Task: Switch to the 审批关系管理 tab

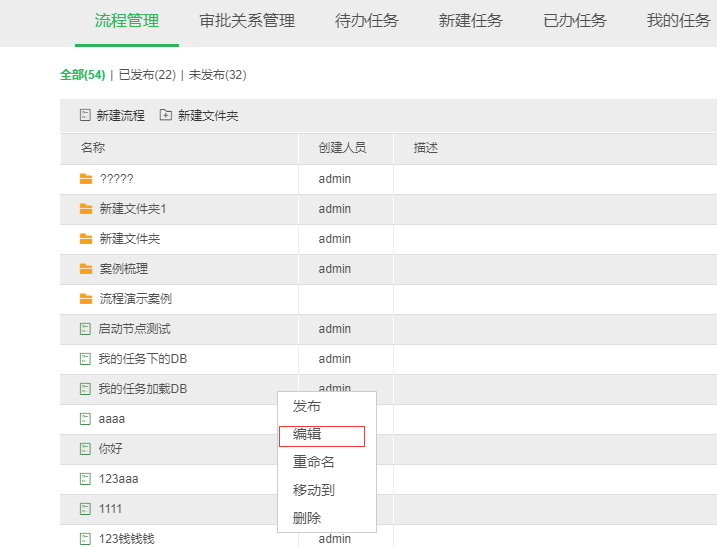Action: tap(247, 21)
